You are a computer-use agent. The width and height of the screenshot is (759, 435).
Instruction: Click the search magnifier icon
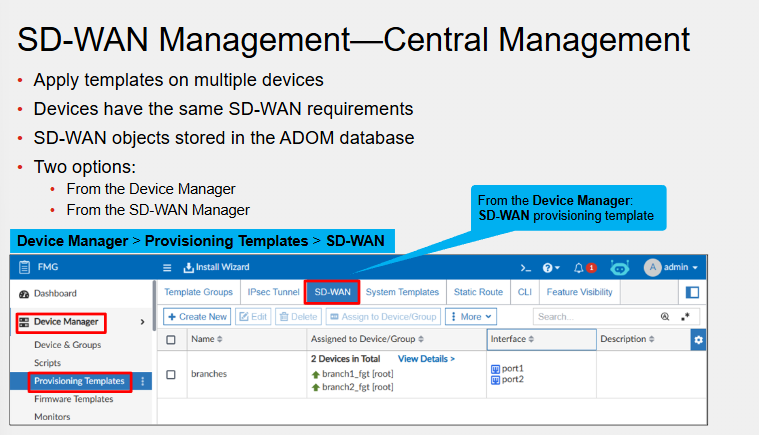pos(665,317)
